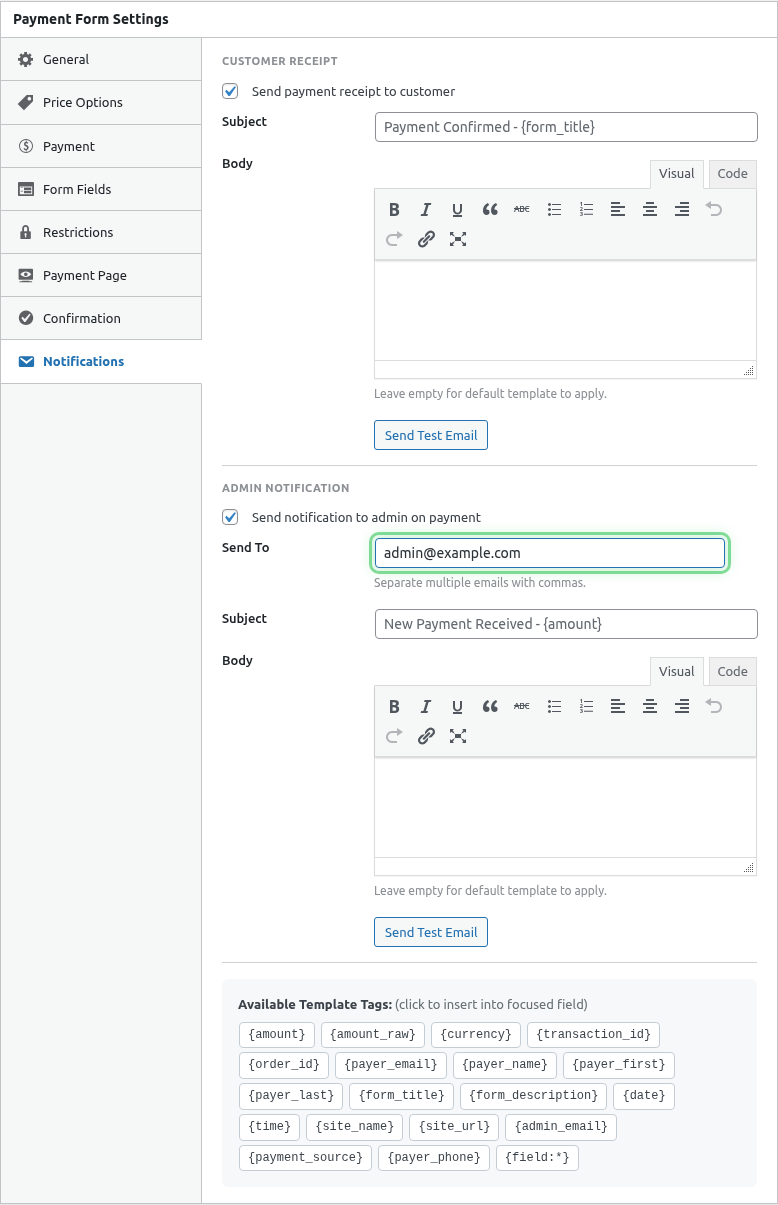Insert a link in the admin notification body
This screenshot has height=1205, width=778.
tap(426, 736)
